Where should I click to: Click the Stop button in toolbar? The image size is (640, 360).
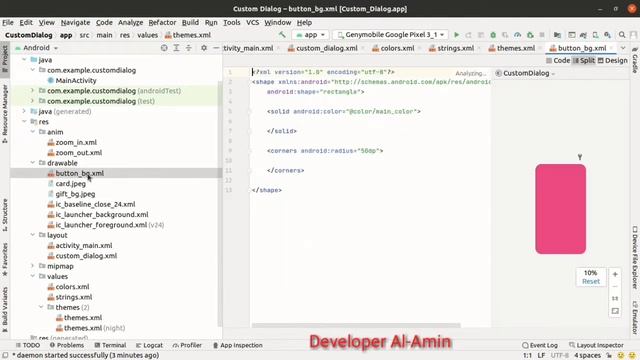[x=542, y=35]
